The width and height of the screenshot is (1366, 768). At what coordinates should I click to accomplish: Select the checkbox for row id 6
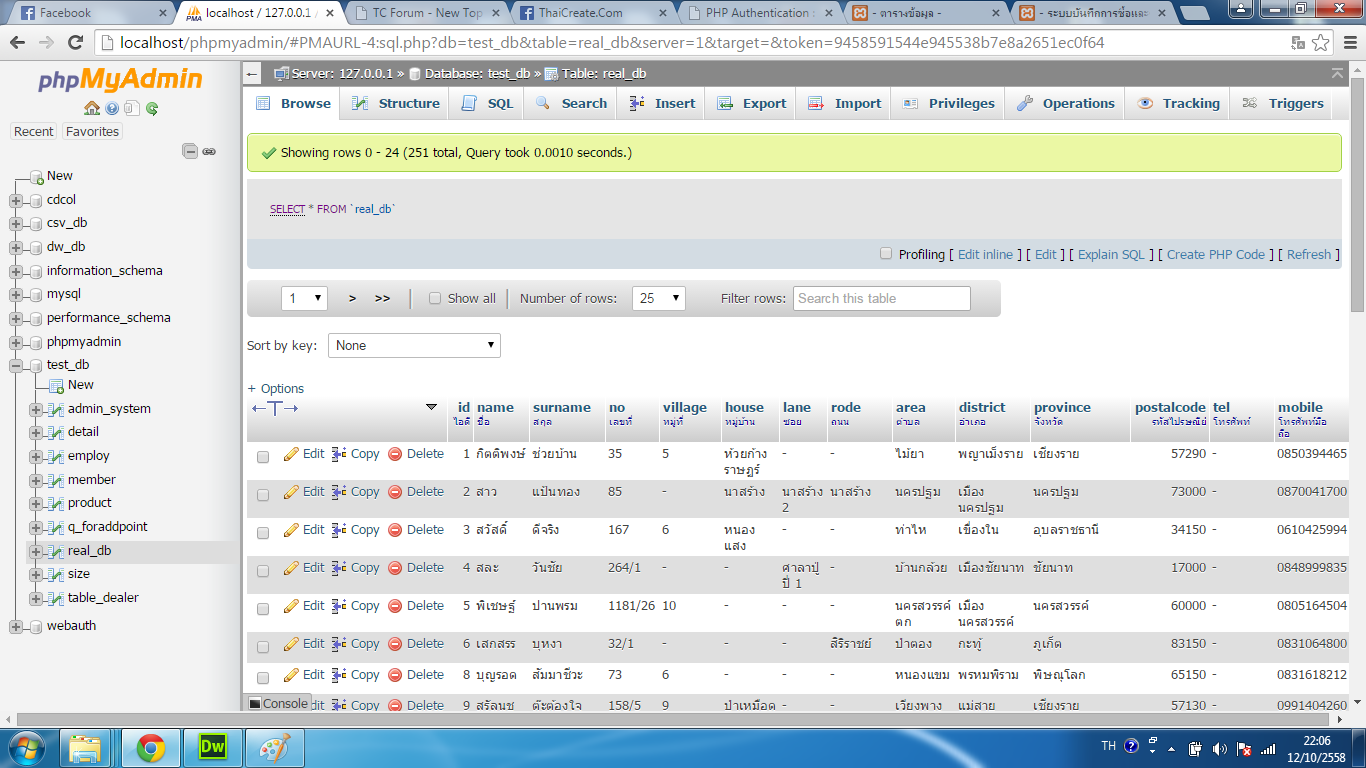263,647
